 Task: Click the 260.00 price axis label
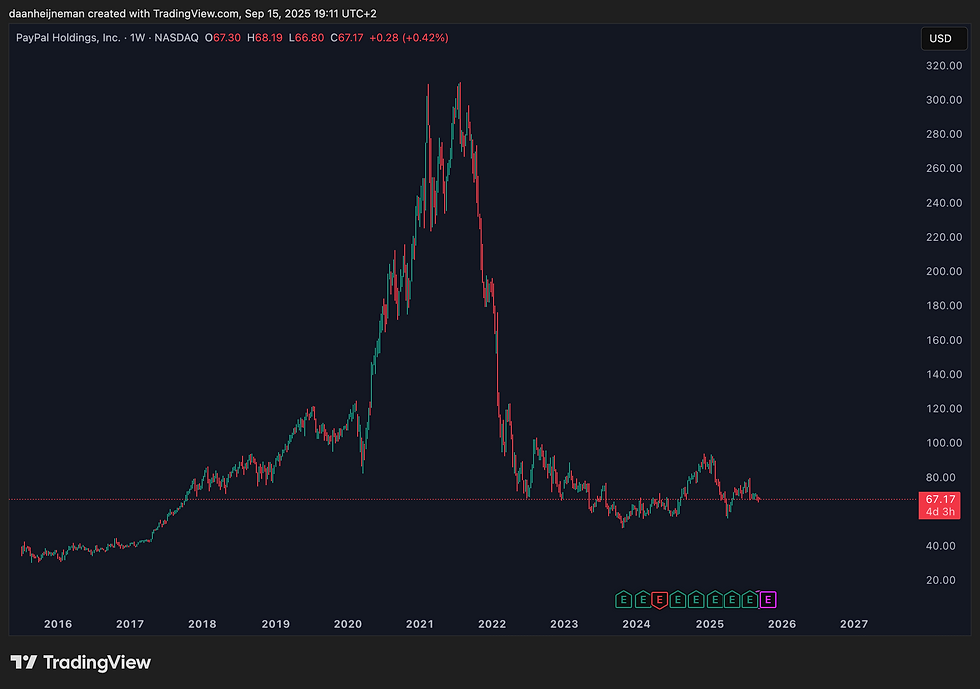(944, 168)
